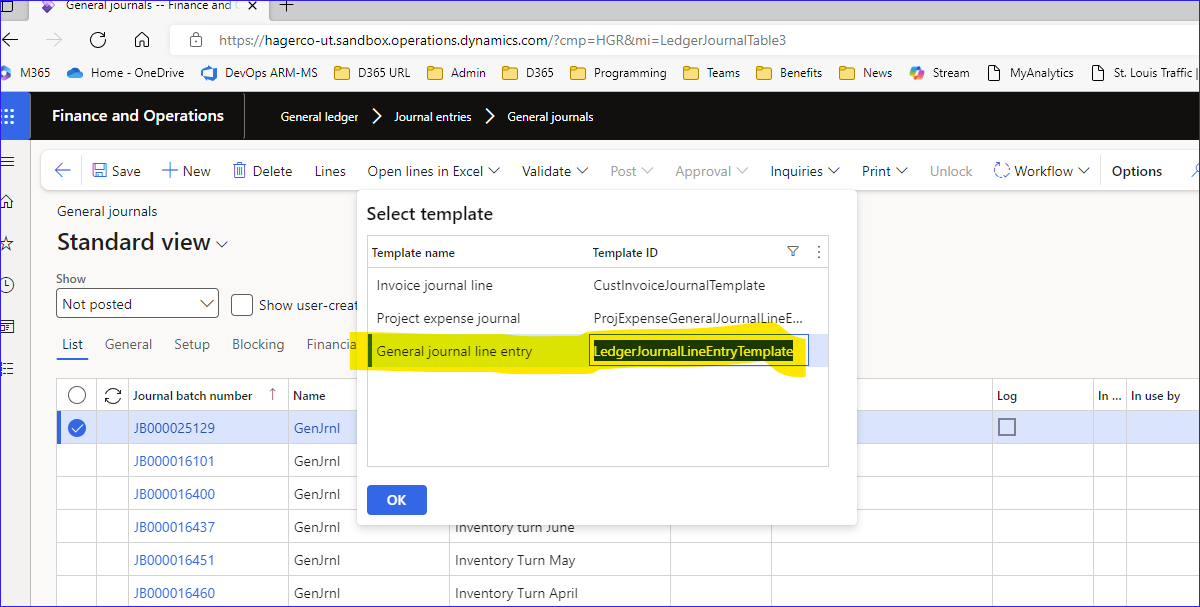The width and height of the screenshot is (1200, 607).
Task: Open journal Lines
Action: coord(330,171)
